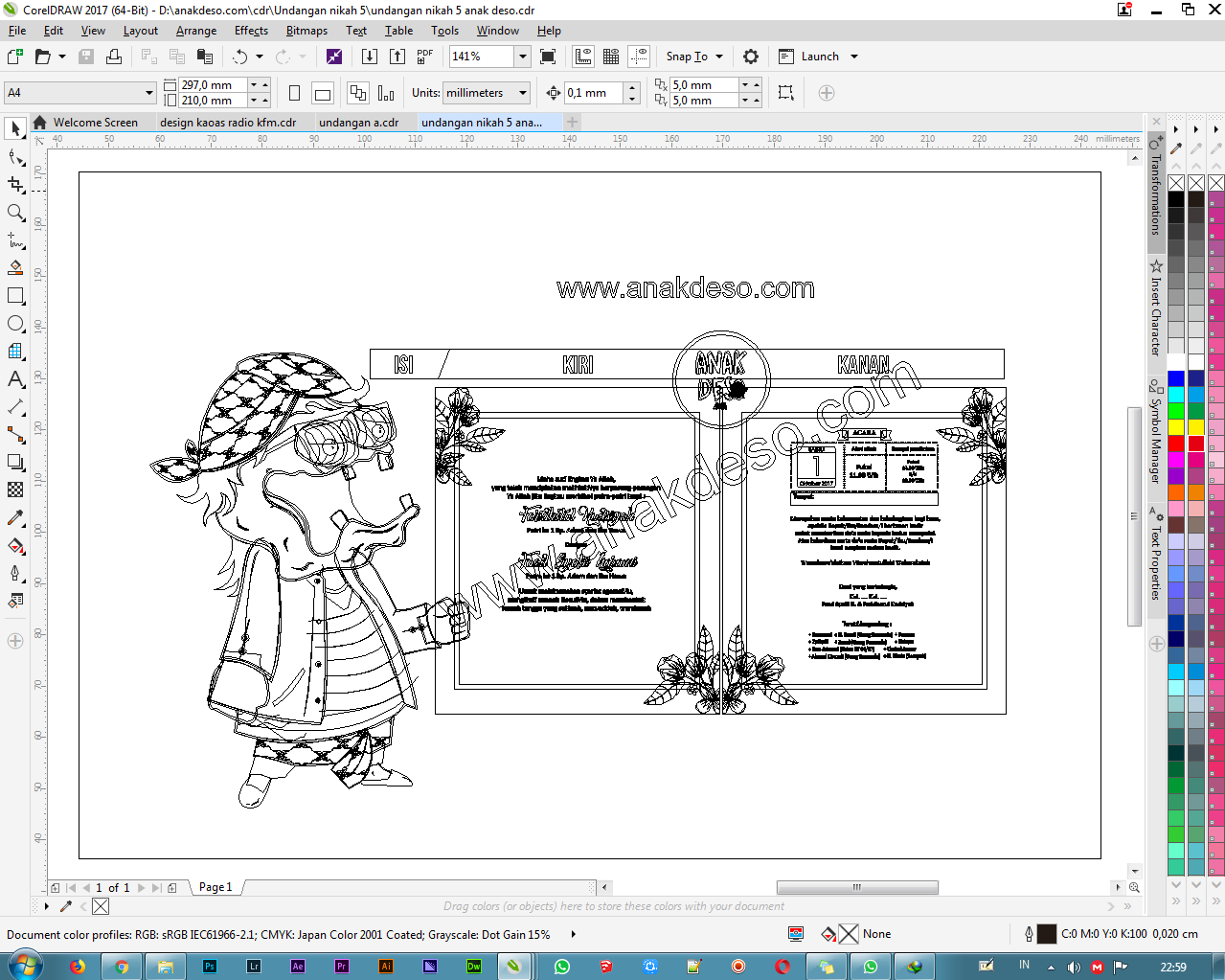The width and height of the screenshot is (1225, 980).
Task: Click the page width 297,0 mm field
Action: (213, 85)
